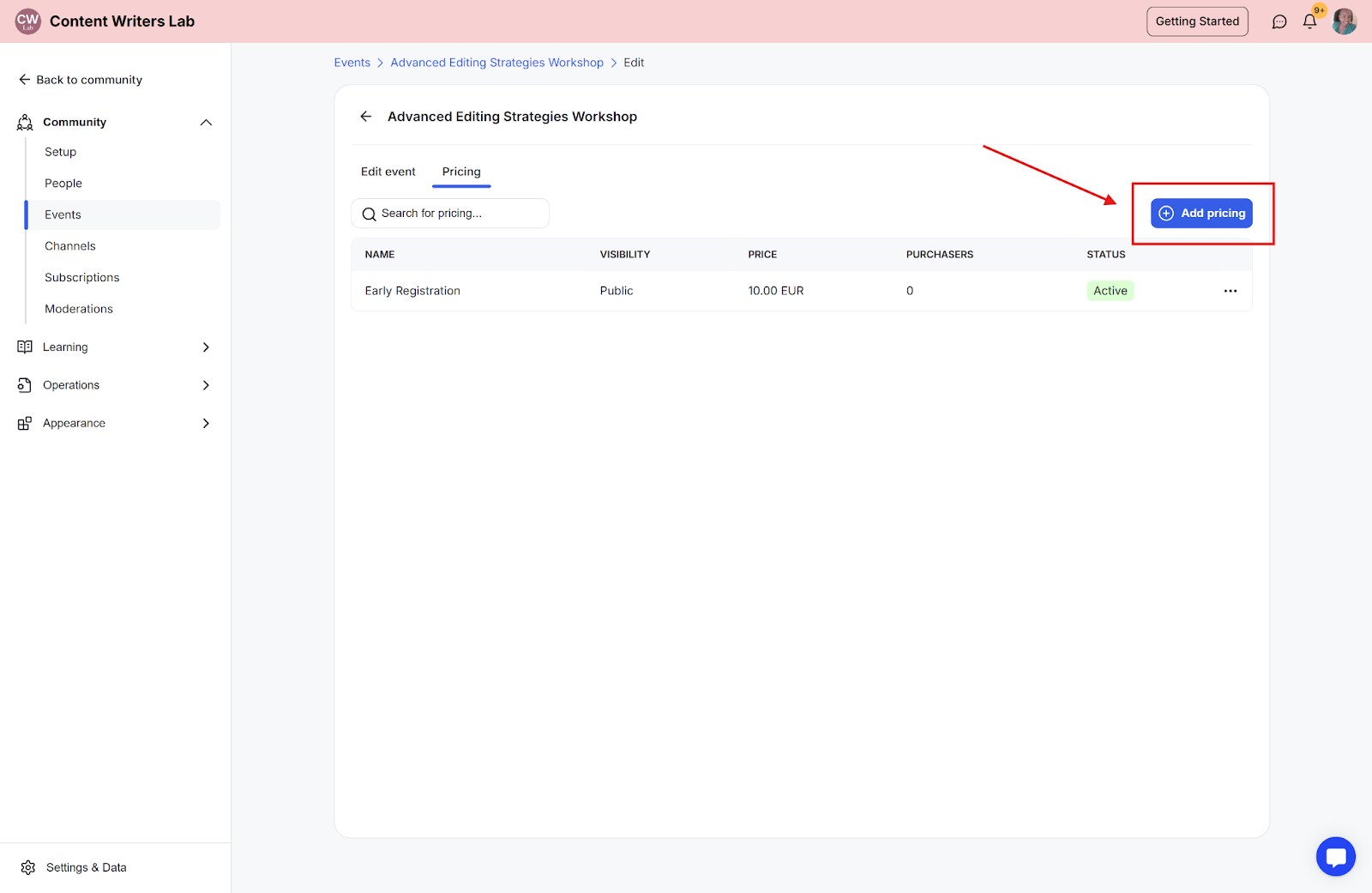Click the Add pricing button

(1201, 214)
